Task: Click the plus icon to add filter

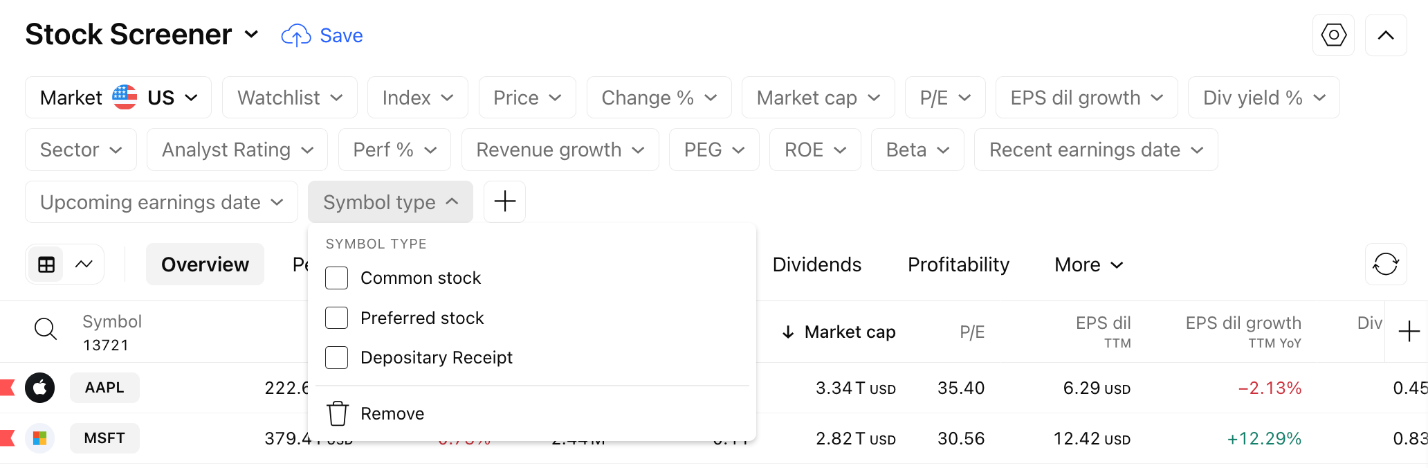Action: click(505, 202)
